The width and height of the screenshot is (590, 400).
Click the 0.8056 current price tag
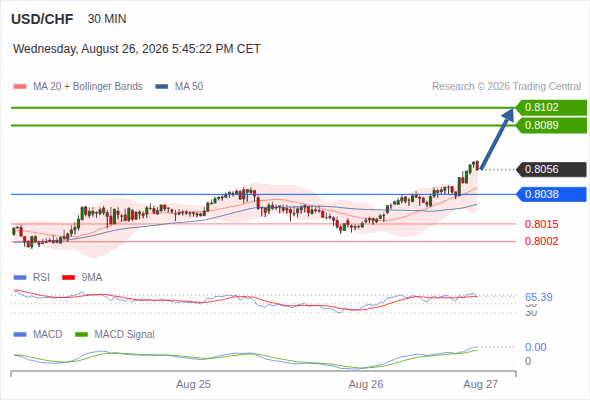[x=551, y=169]
